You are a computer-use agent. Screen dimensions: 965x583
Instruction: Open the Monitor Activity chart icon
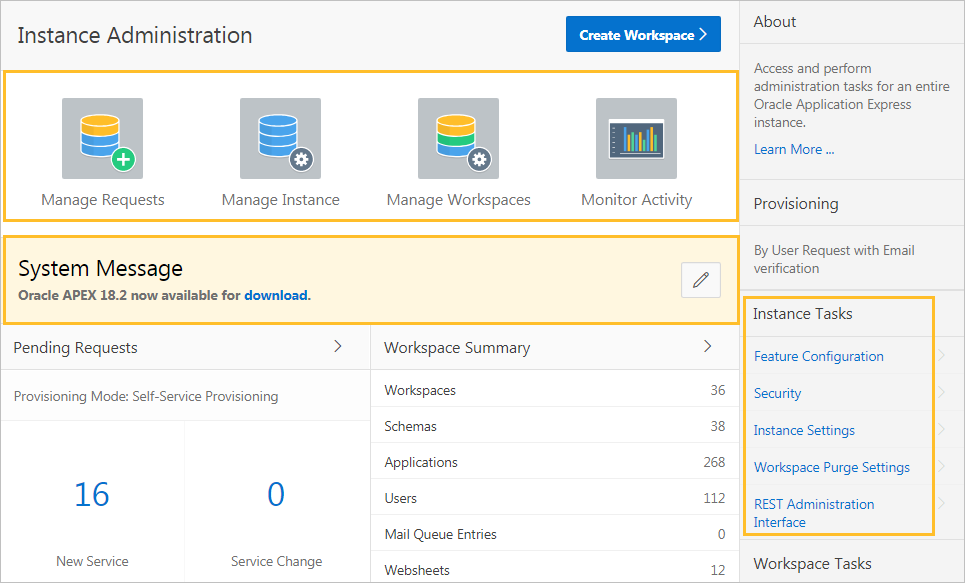(x=636, y=138)
